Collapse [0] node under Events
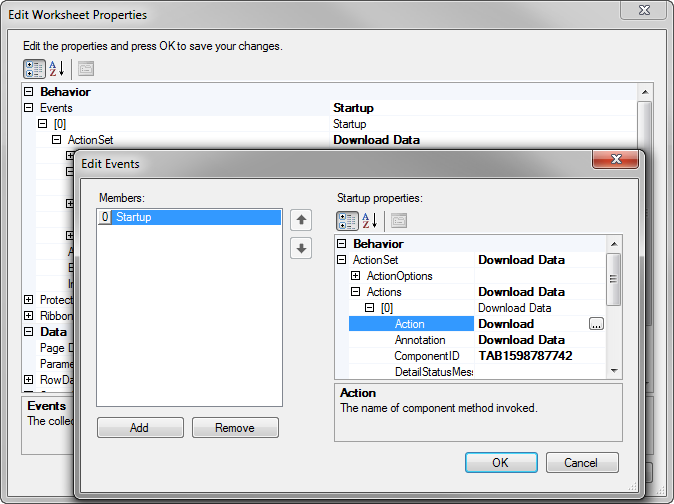The width and height of the screenshot is (674, 504). click(43, 124)
